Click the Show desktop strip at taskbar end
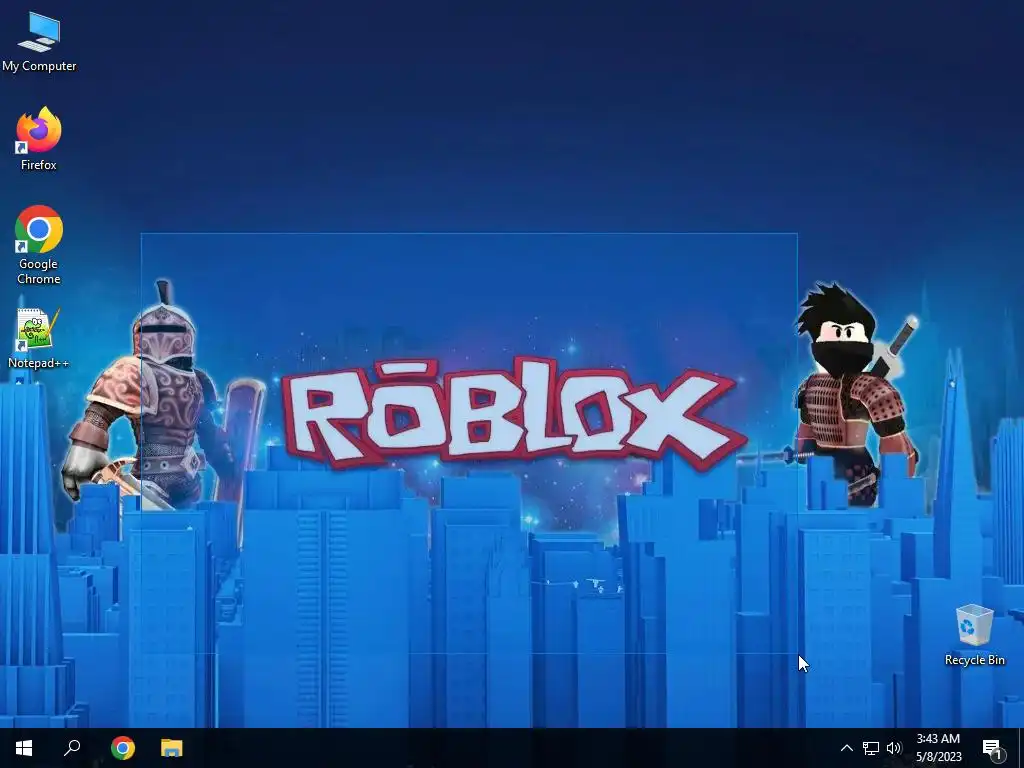This screenshot has width=1024, height=768. 1021,748
